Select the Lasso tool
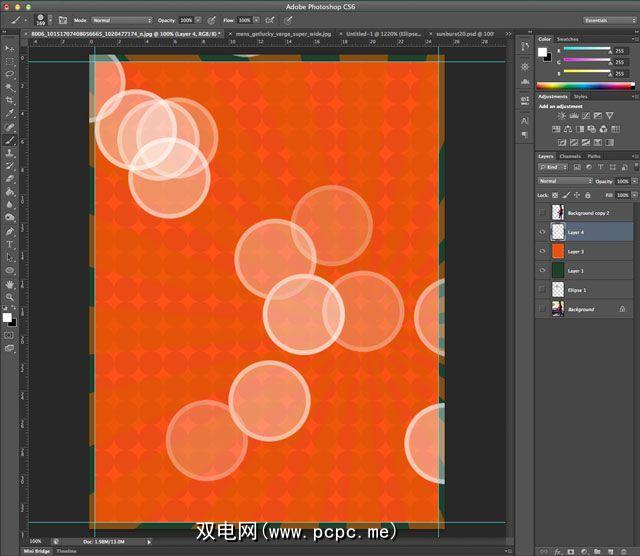 [10, 74]
